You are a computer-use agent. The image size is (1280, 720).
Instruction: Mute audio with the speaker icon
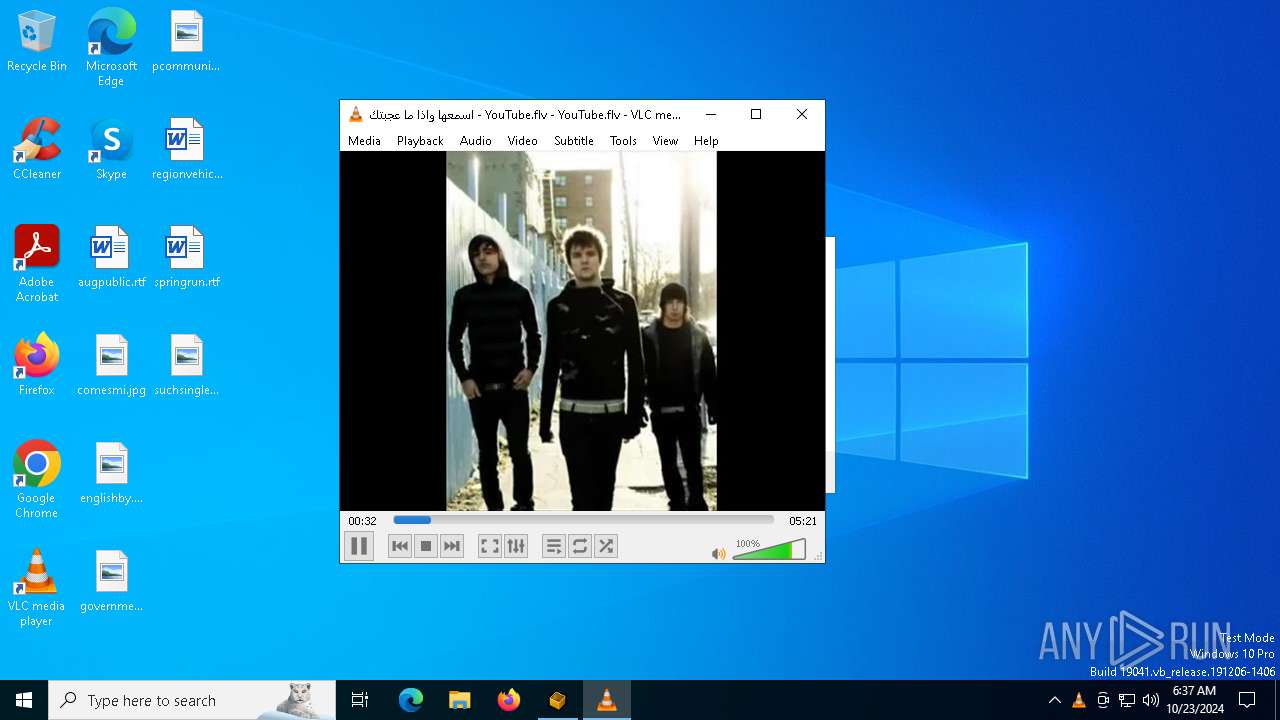[x=718, y=553]
